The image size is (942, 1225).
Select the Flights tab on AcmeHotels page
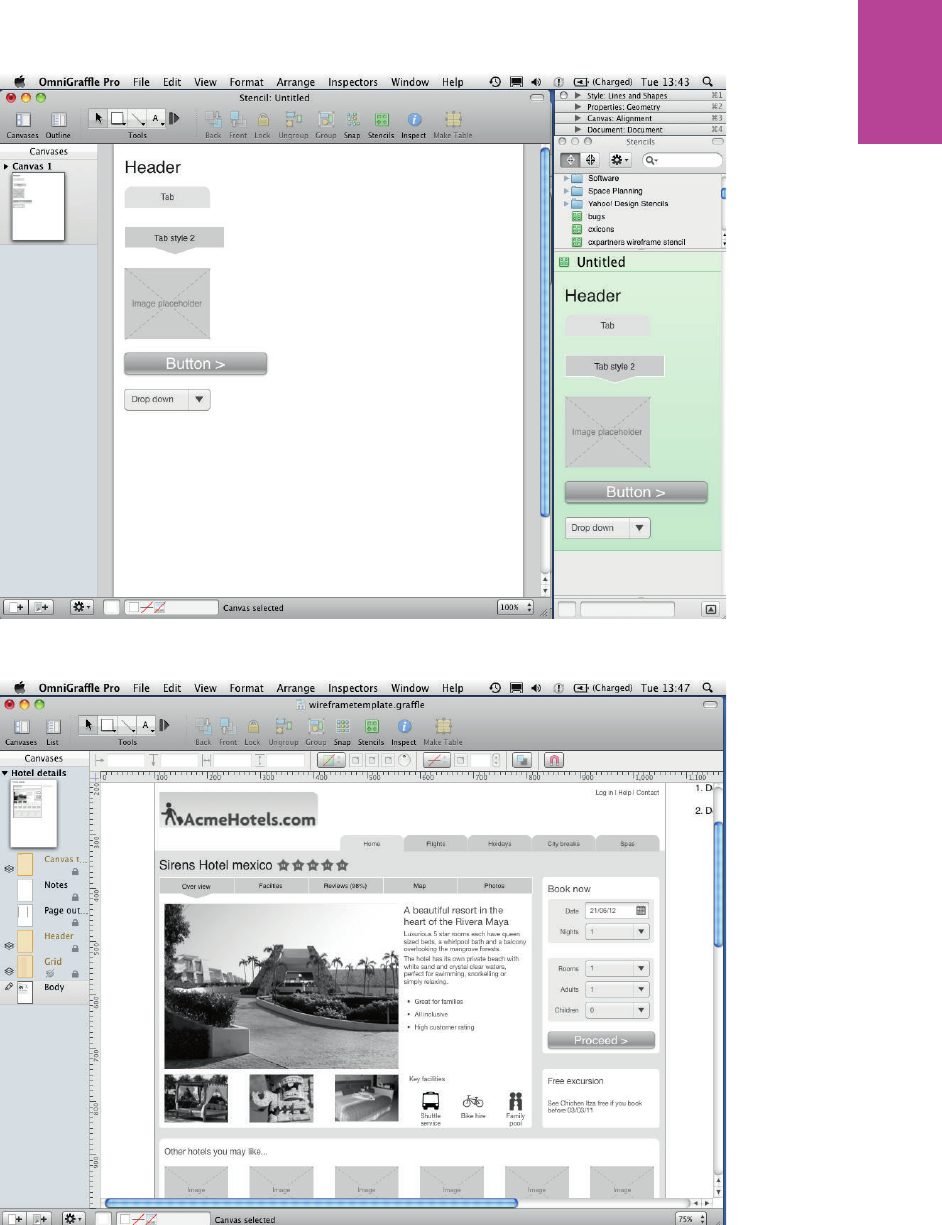tap(436, 843)
